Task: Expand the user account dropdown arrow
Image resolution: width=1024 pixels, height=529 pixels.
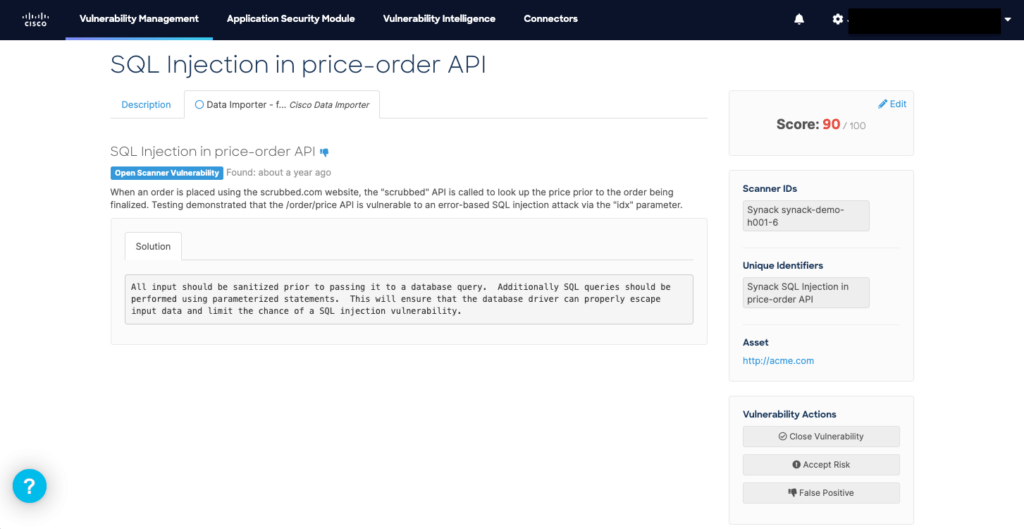Action: (x=1006, y=19)
